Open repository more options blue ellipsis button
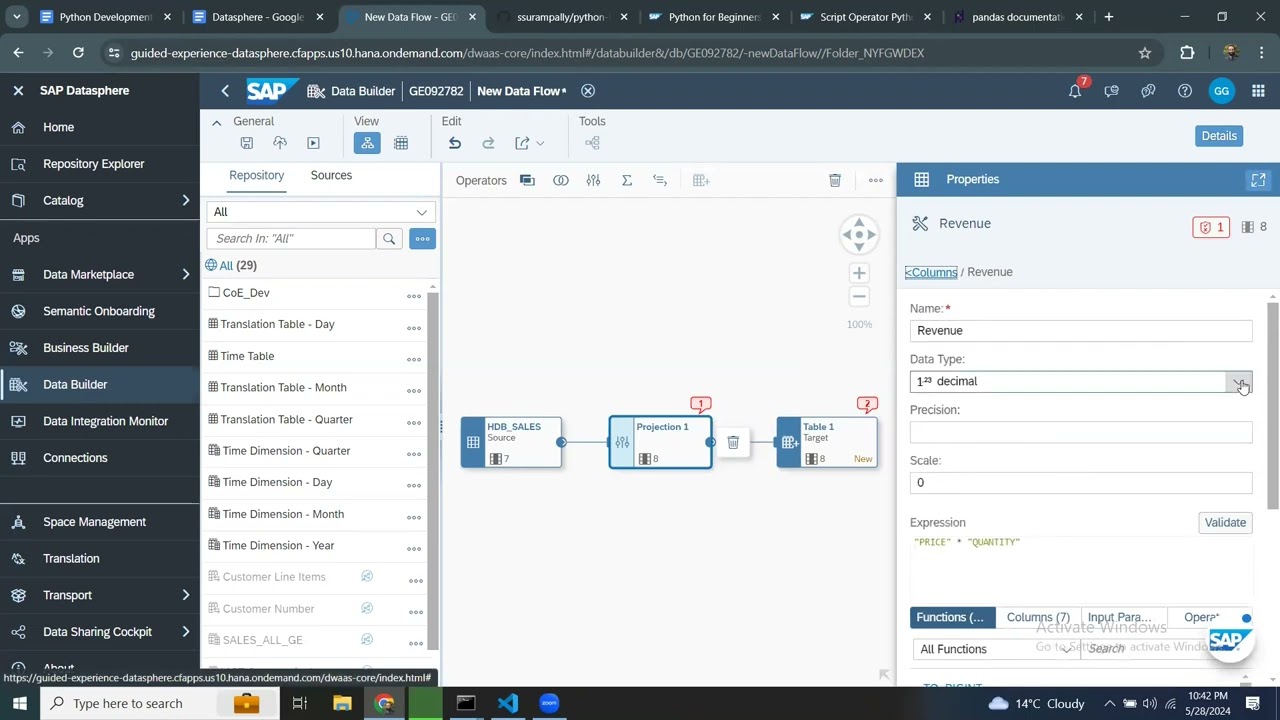 422,238
